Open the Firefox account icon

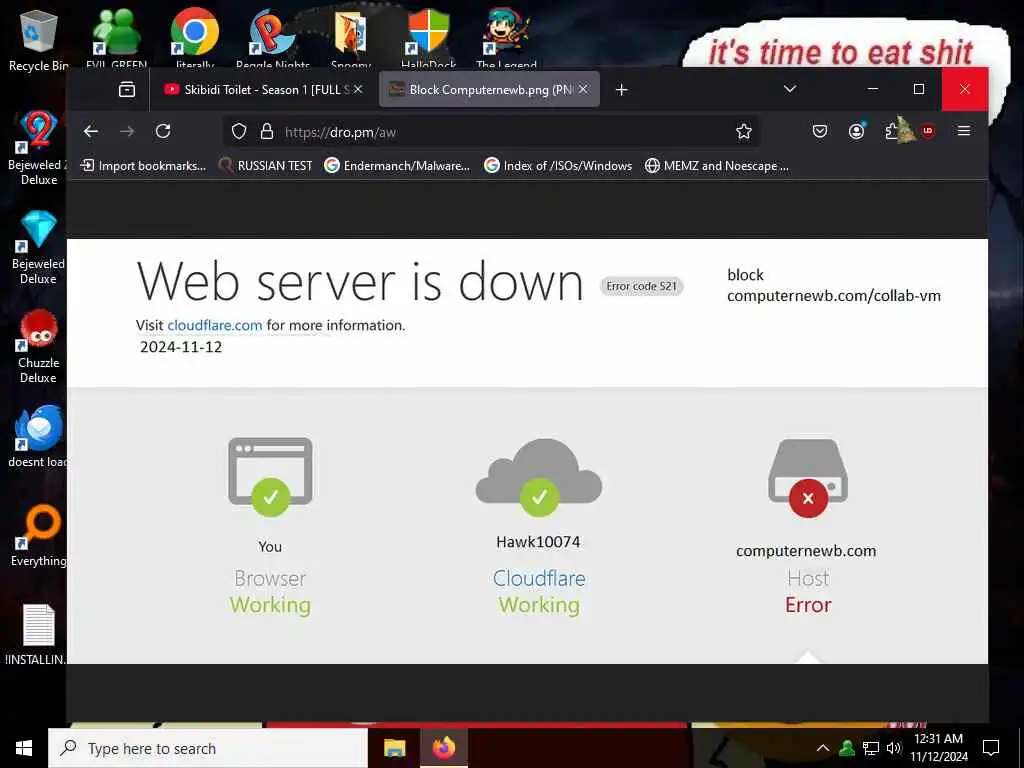(x=856, y=131)
